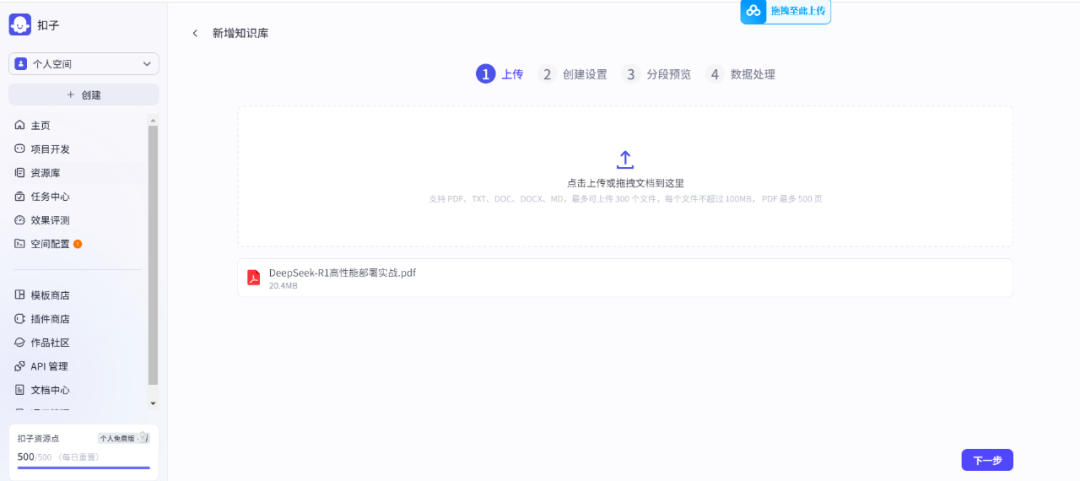Image resolution: width=1080 pixels, height=481 pixels.
Task: Click the 效果评测 gauge icon
Action: 19,220
